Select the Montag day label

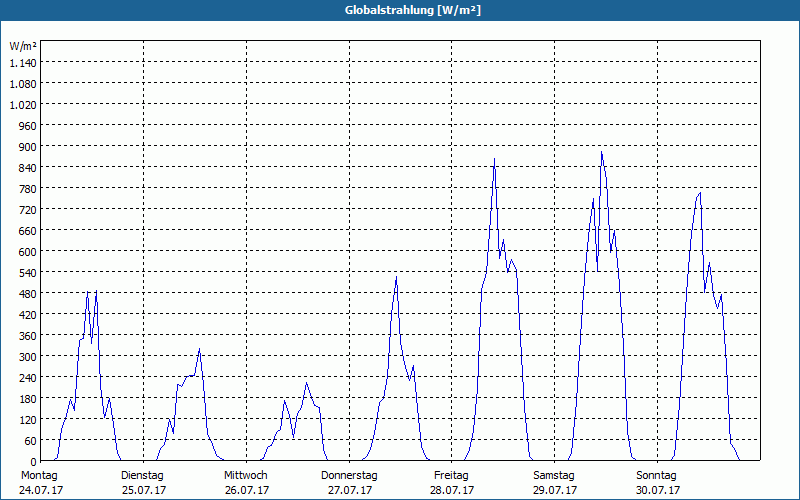[39, 476]
